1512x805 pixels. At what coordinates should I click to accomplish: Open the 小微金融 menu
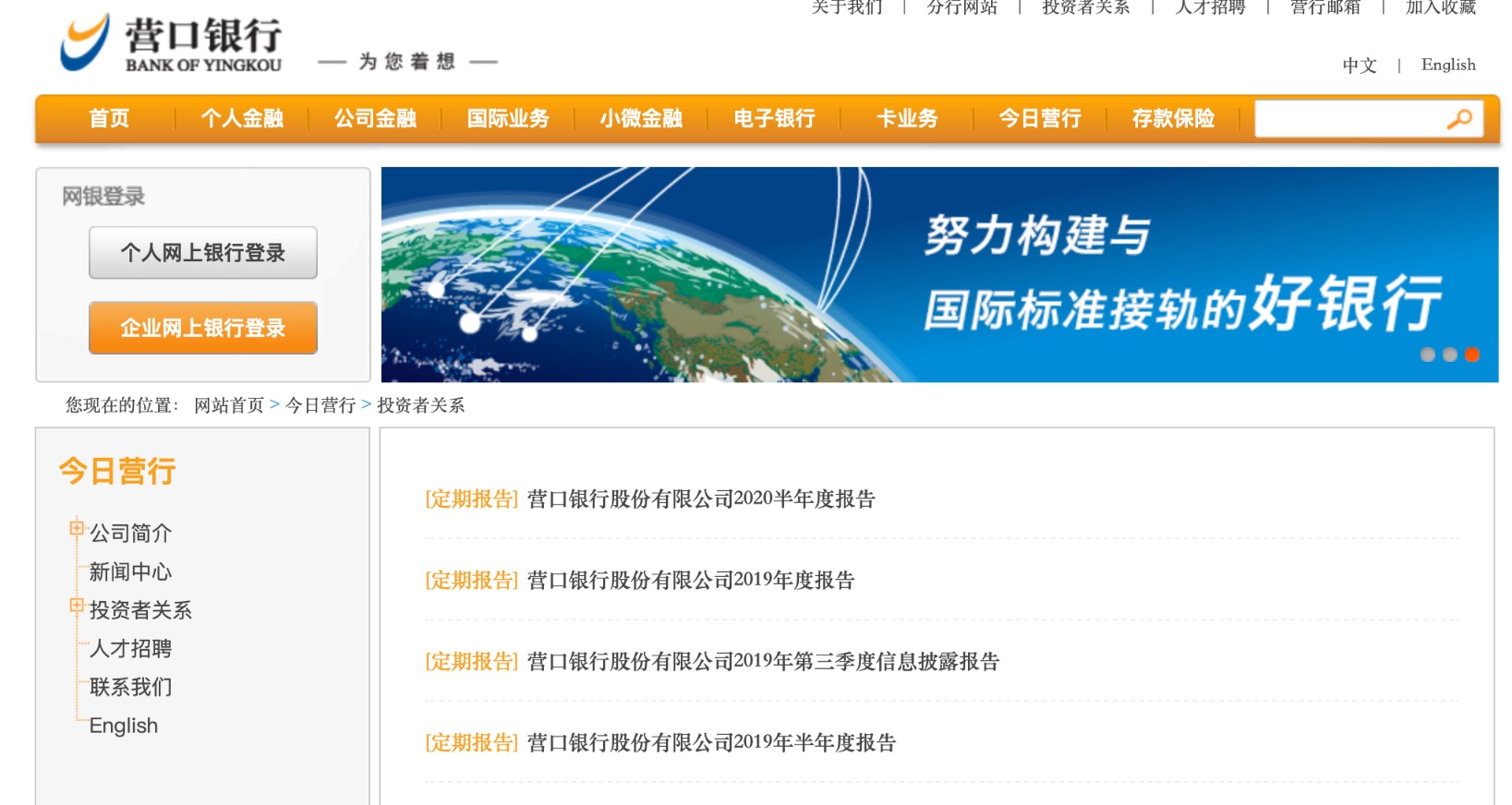point(641,118)
